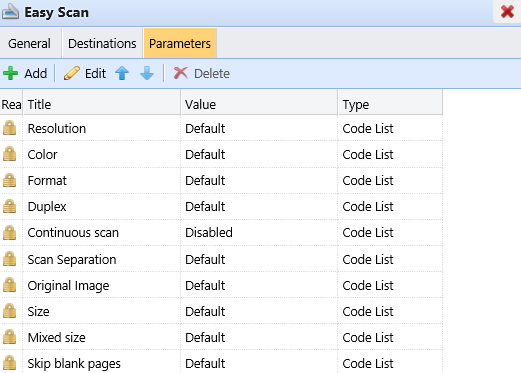Click the Disabled value of Continuous scan
The height and width of the screenshot is (373, 521).
[209, 233]
